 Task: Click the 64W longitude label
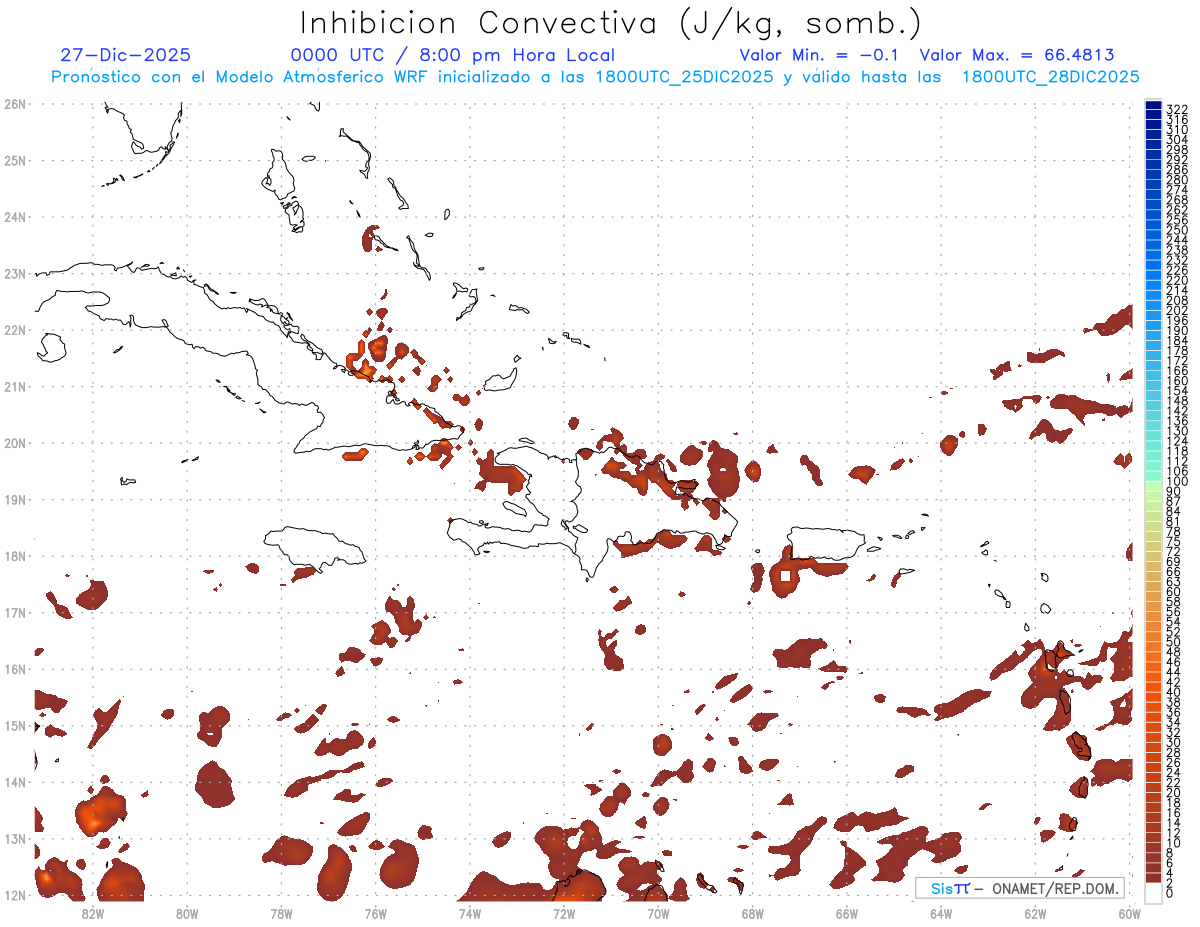[941, 913]
